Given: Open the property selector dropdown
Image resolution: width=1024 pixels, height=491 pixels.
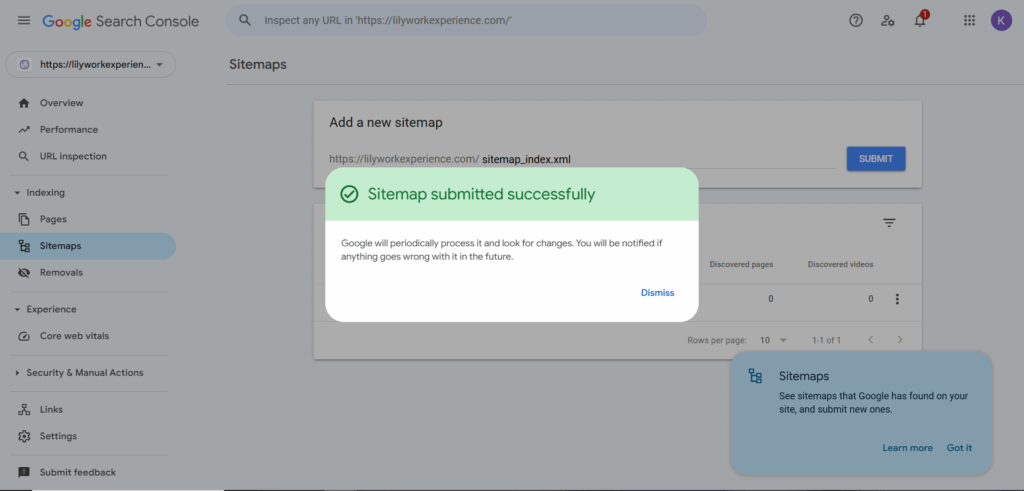Looking at the screenshot, I should tap(90, 65).
